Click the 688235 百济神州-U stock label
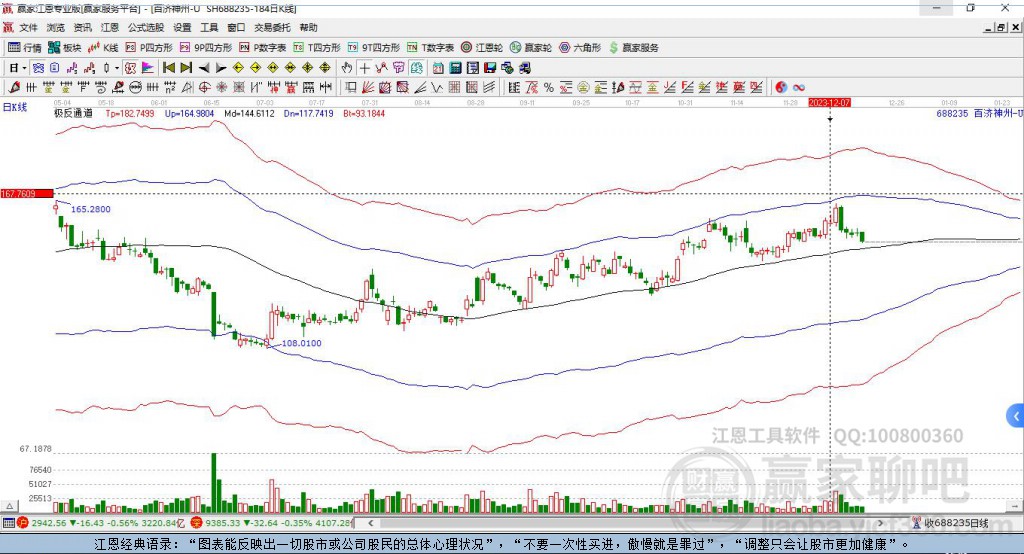The height and width of the screenshot is (554, 1024). [x=980, y=113]
